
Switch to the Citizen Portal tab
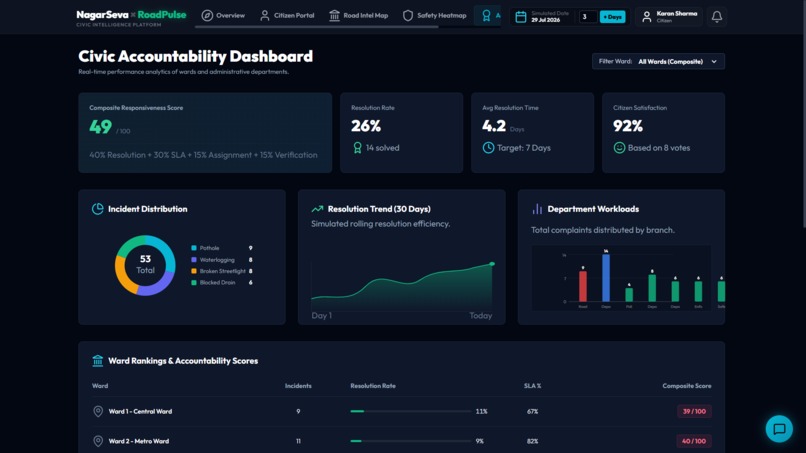(x=287, y=15)
